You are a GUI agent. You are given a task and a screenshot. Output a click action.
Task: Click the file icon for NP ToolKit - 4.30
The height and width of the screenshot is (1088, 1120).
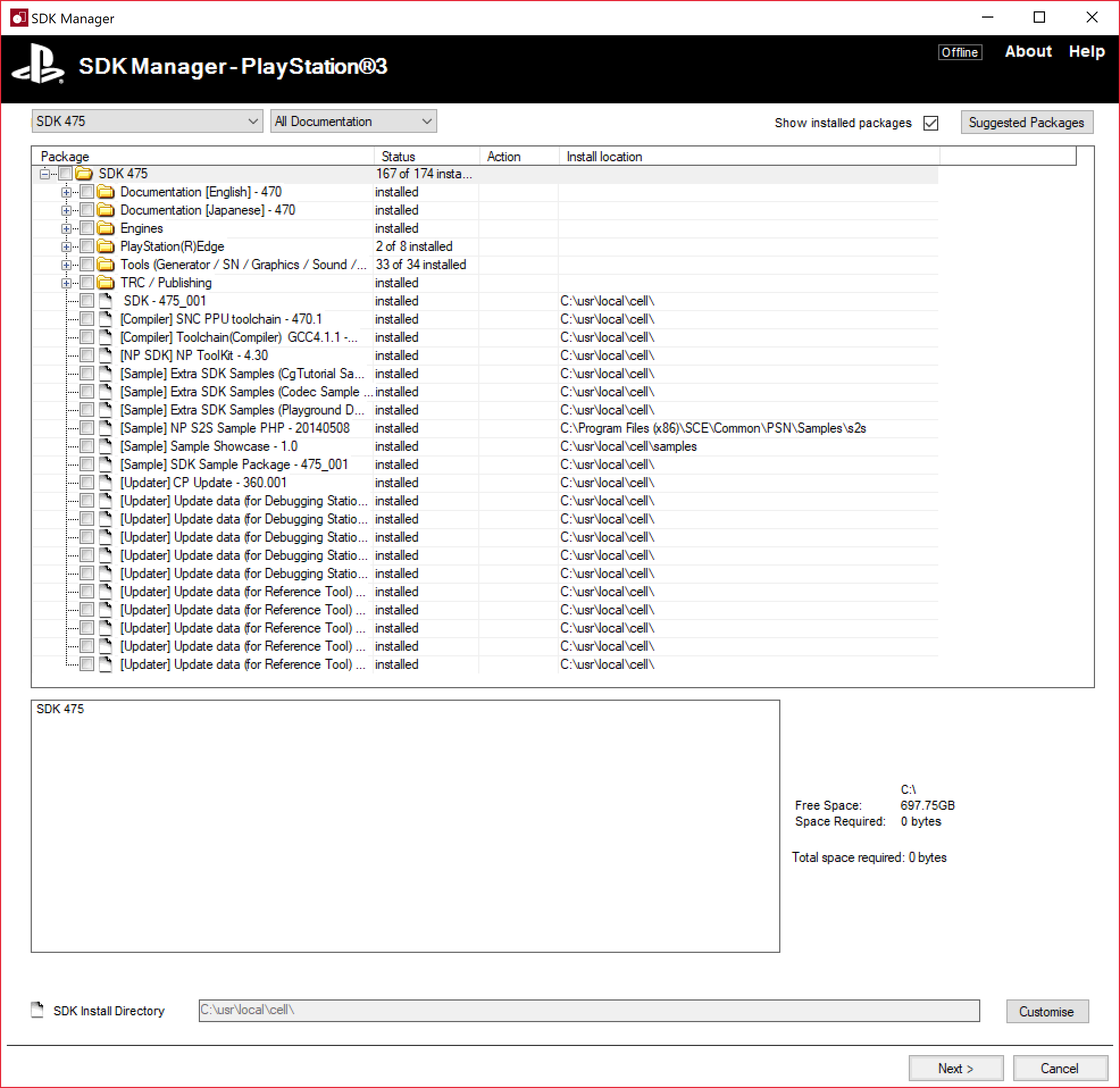[105, 355]
